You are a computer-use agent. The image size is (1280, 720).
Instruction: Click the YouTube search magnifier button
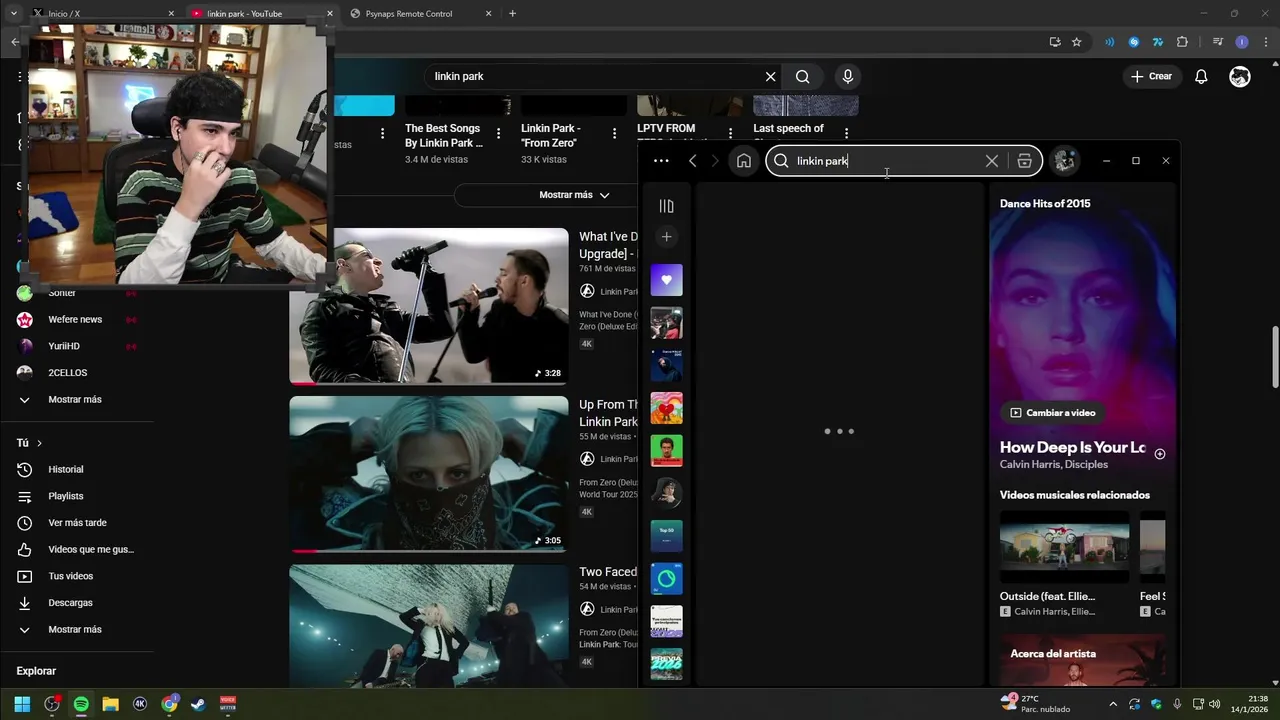(x=803, y=77)
